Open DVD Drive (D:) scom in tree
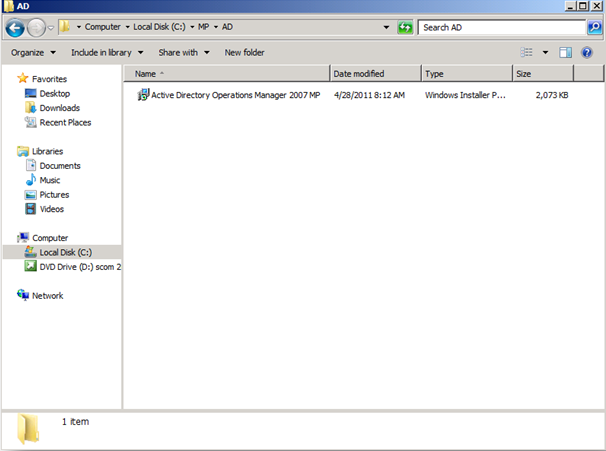This screenshot has width=606, height=451. [80, 267]
